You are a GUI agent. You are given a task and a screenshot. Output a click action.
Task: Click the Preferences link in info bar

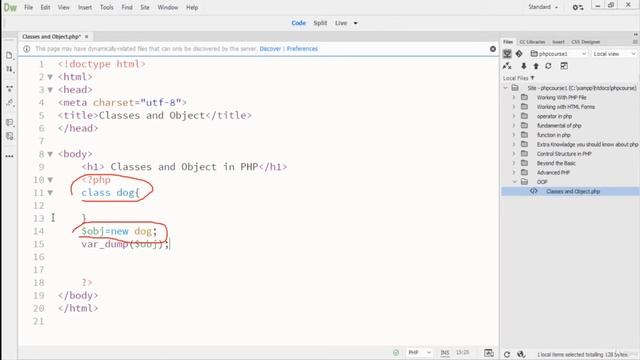pyautogui.click(x=302, y=49)
